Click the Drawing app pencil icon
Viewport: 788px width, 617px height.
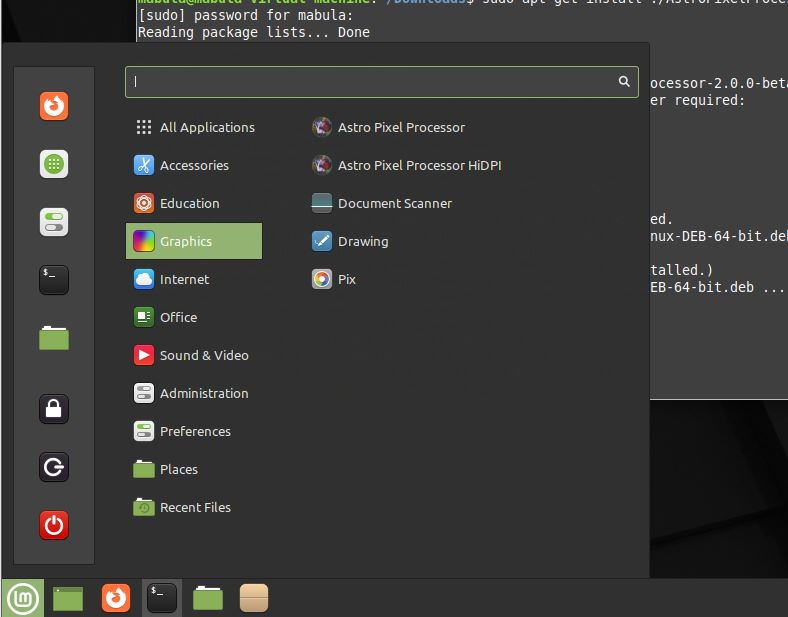[x=322, y=241]
